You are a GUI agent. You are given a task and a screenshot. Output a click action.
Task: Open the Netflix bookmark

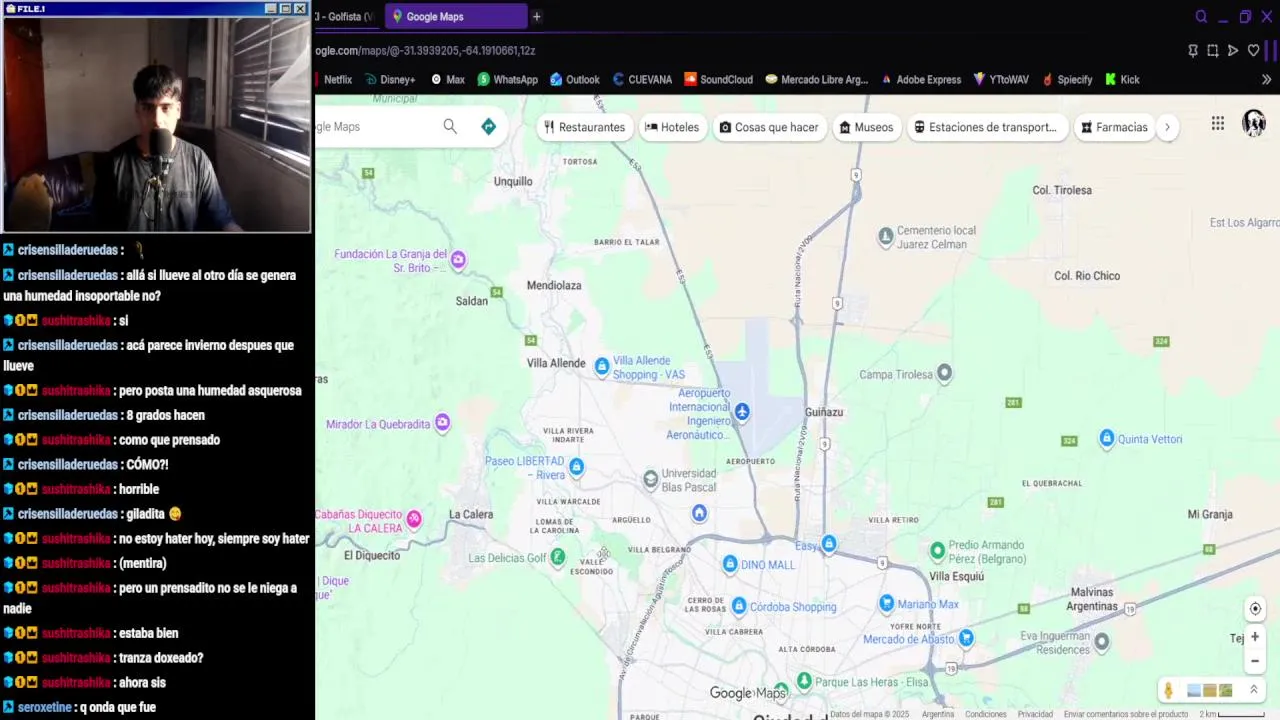(334, 79)
